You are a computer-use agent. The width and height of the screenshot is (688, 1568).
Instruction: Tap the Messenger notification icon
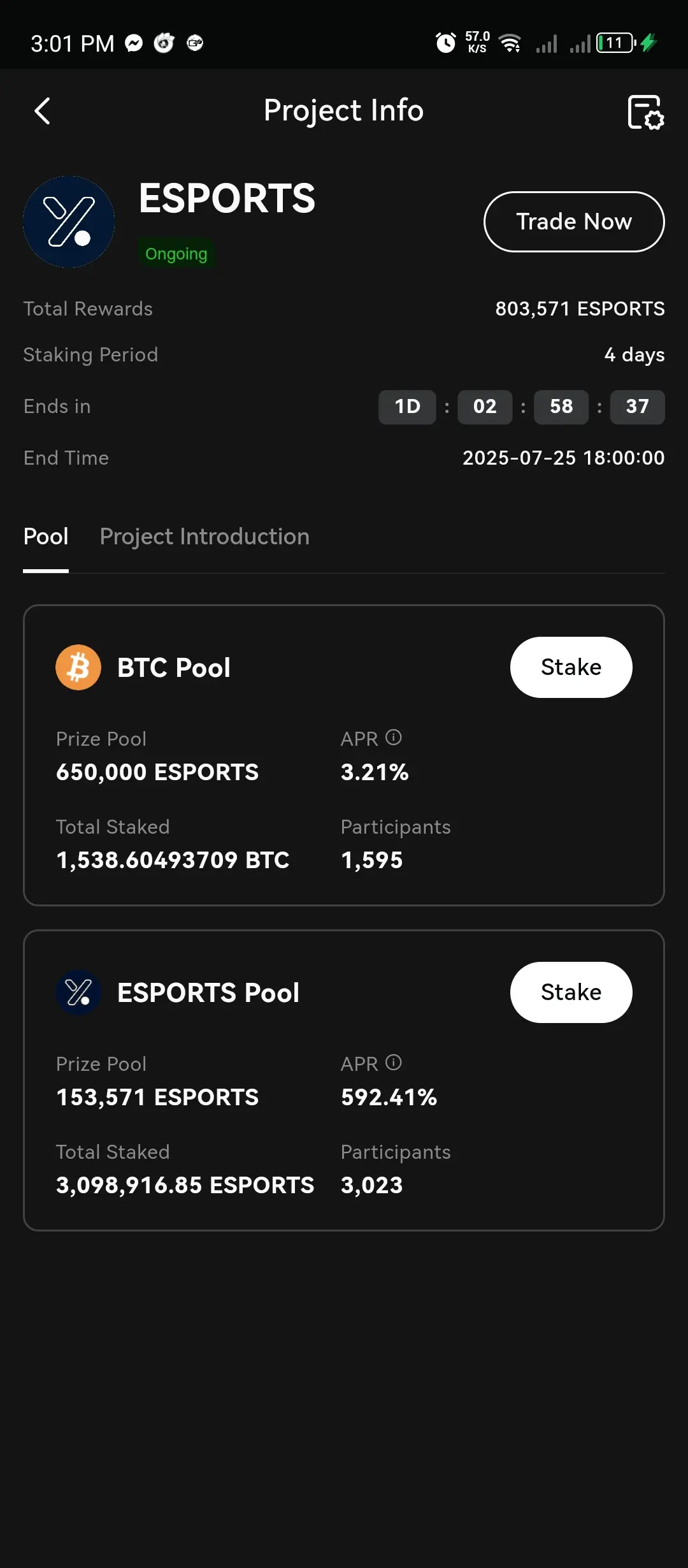pos(134,43)
